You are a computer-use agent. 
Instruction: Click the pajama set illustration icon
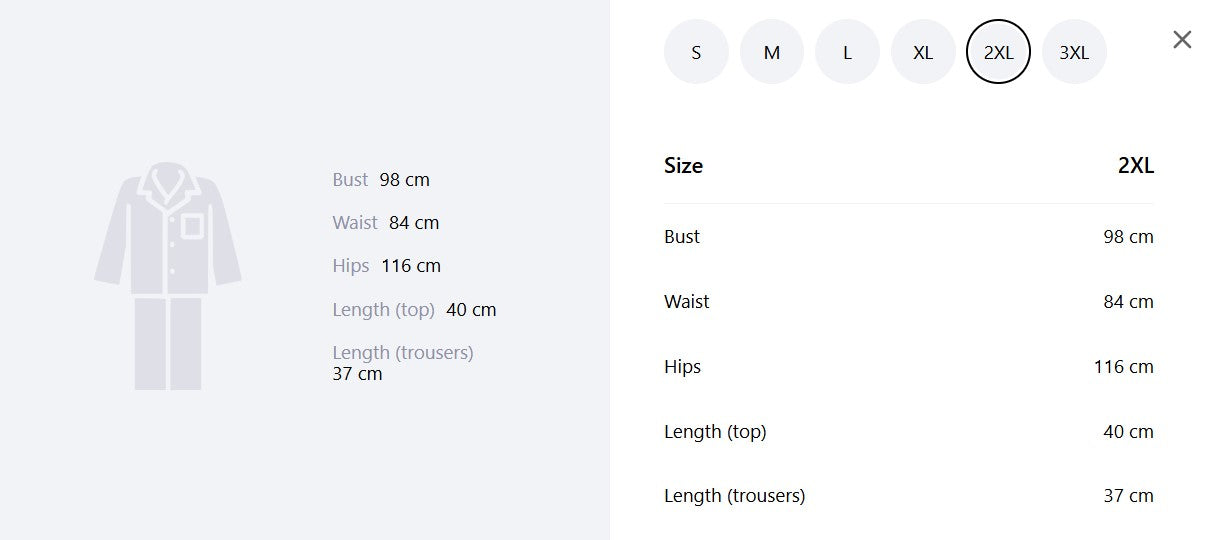tap(168, 276)
